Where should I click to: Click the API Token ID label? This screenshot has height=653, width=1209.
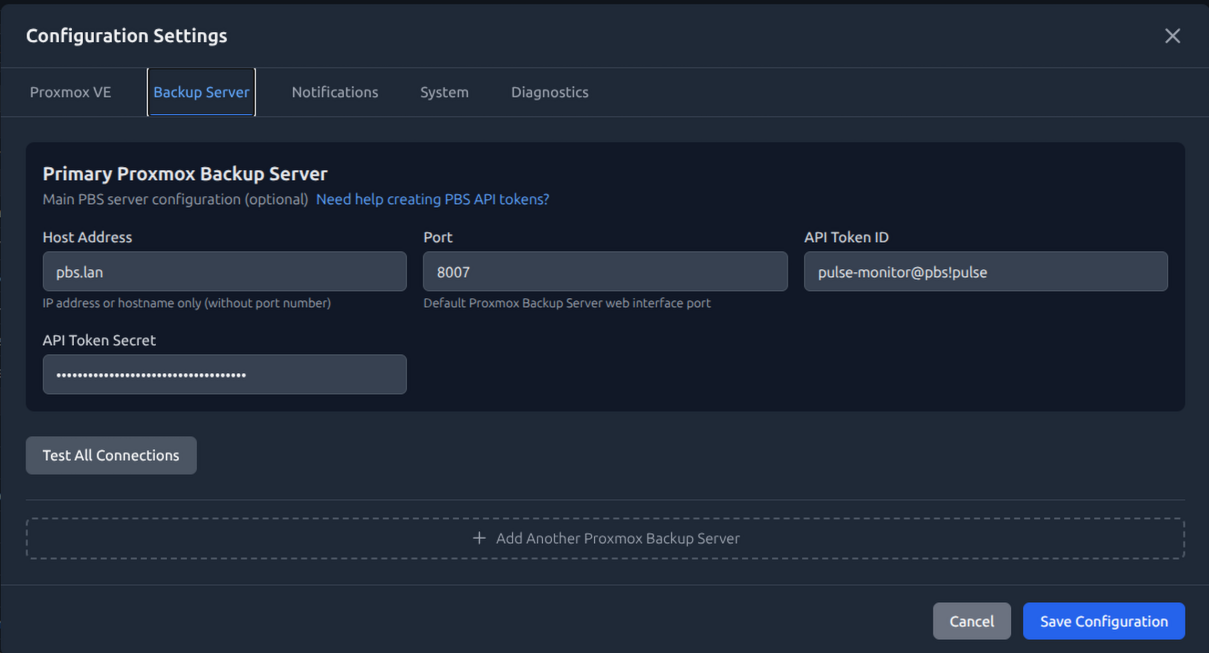[x=846, y=237]
